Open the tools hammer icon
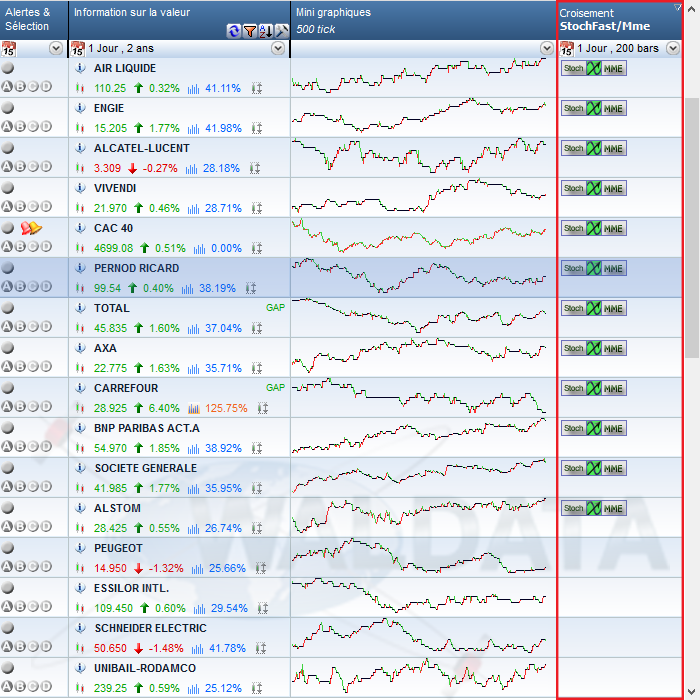Image resolution: width=700 pixels, height=700 pixels. point(282,31)
